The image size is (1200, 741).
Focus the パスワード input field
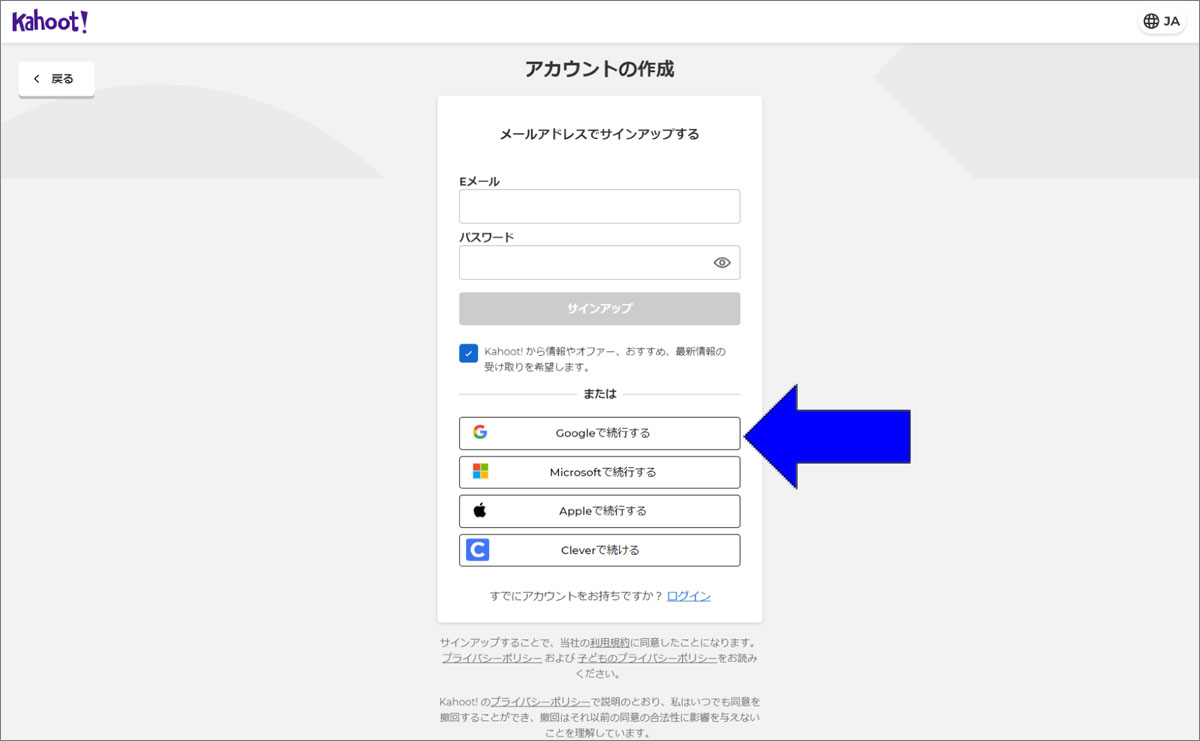click(x=599, y=262)
